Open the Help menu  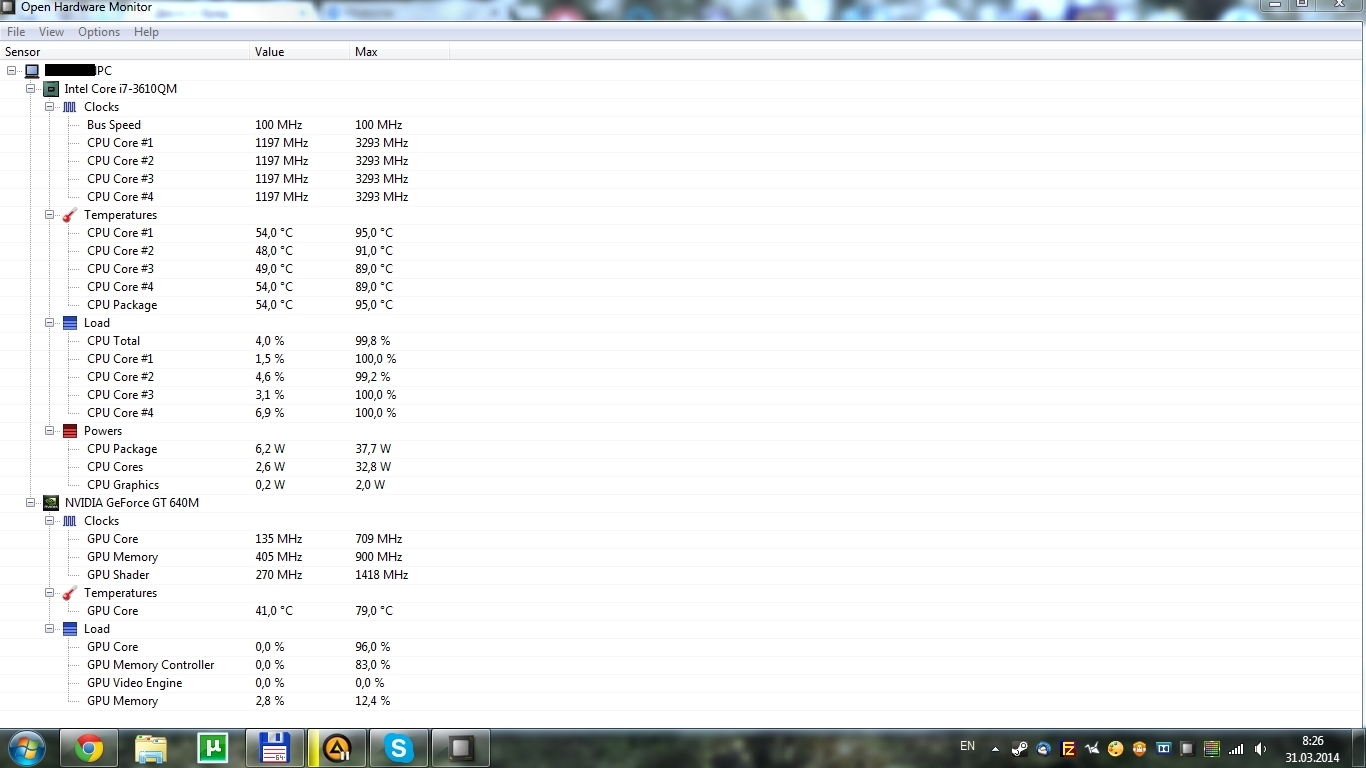[x=146, y=32]
